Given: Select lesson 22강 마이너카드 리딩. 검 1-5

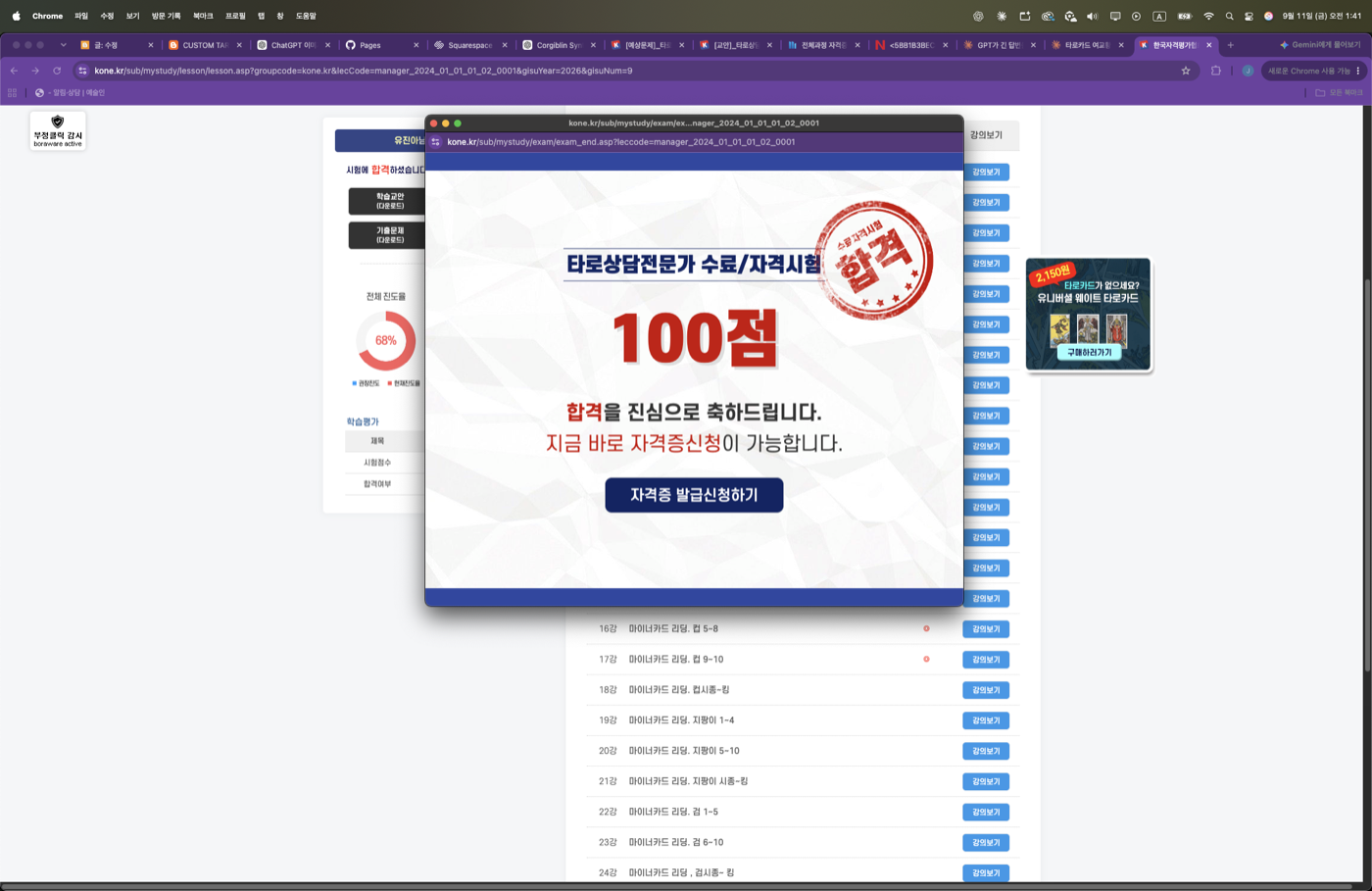Looking at the screenshot, I should click(672, 812).
